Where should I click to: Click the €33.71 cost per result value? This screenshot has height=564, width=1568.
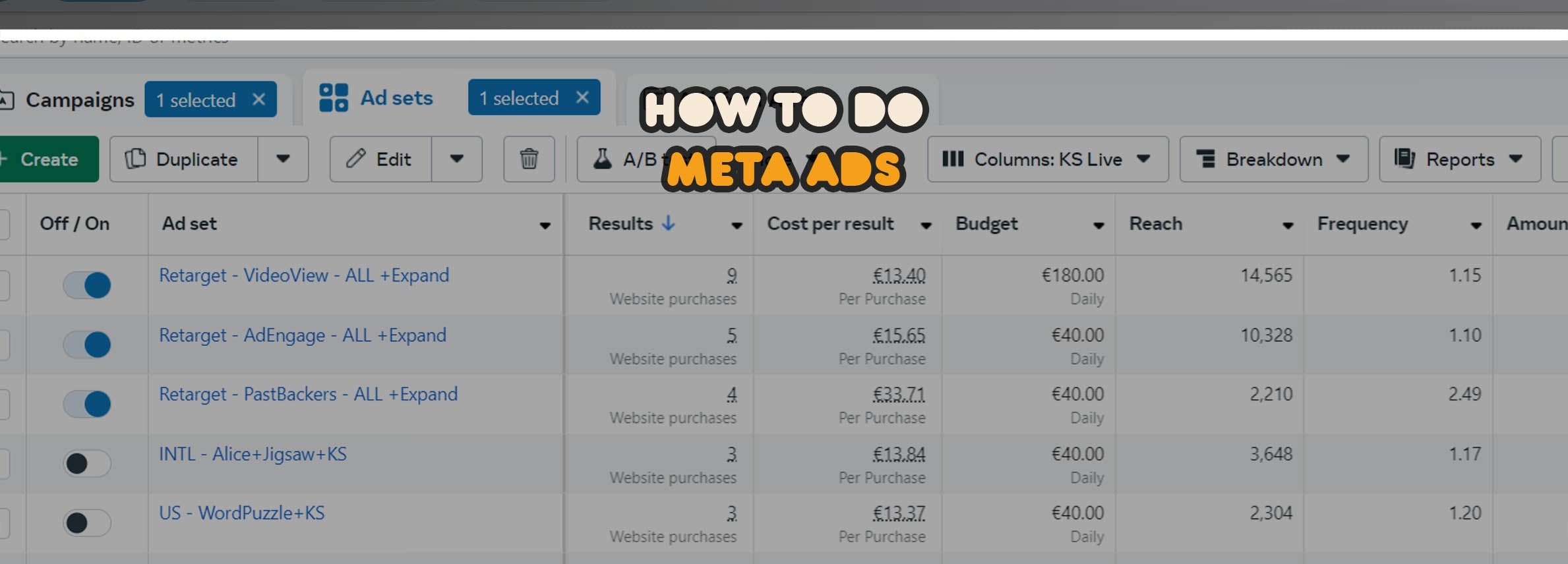tap(899, 395)
